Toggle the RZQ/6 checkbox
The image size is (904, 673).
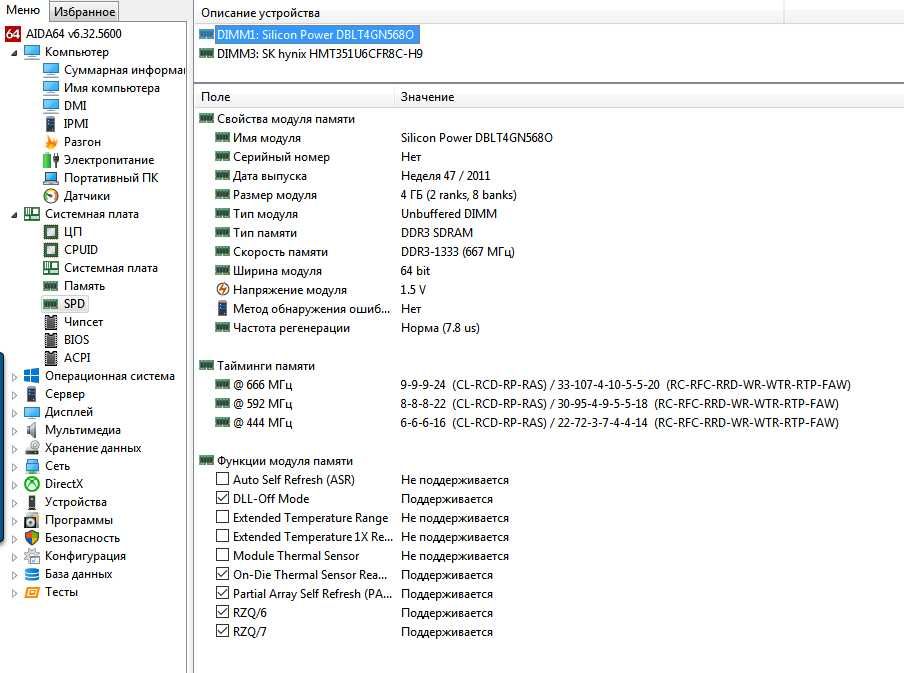[222, 612]
